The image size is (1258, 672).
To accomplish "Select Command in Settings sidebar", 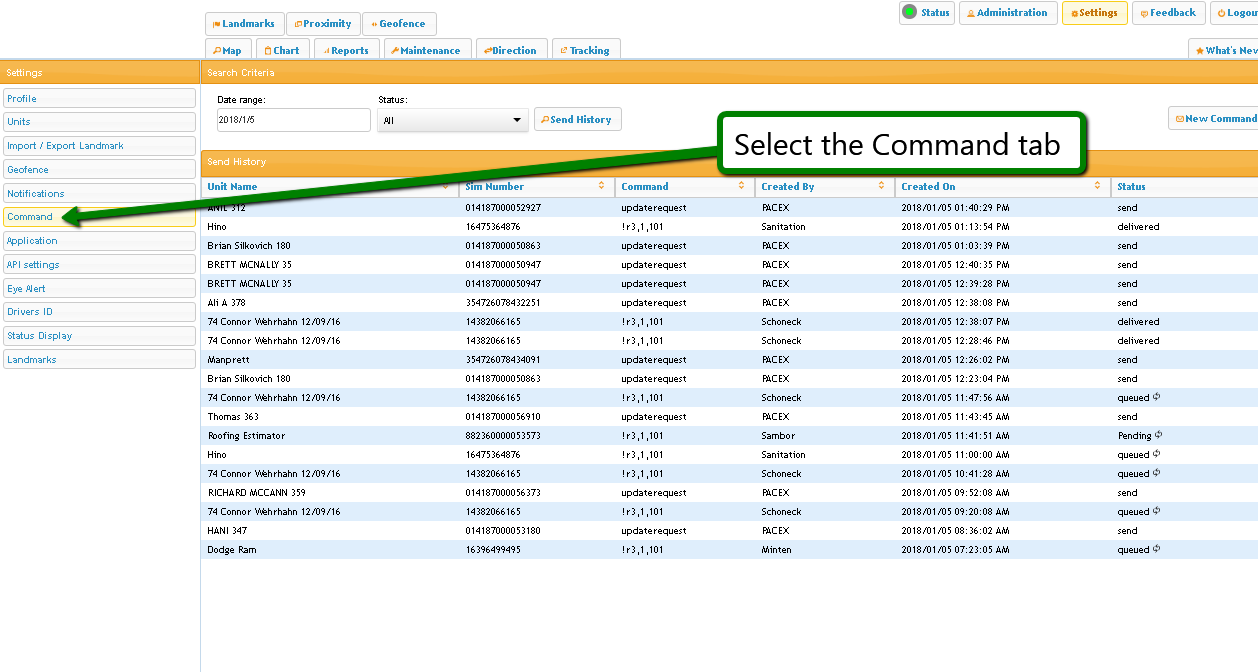I will point(30,217).
